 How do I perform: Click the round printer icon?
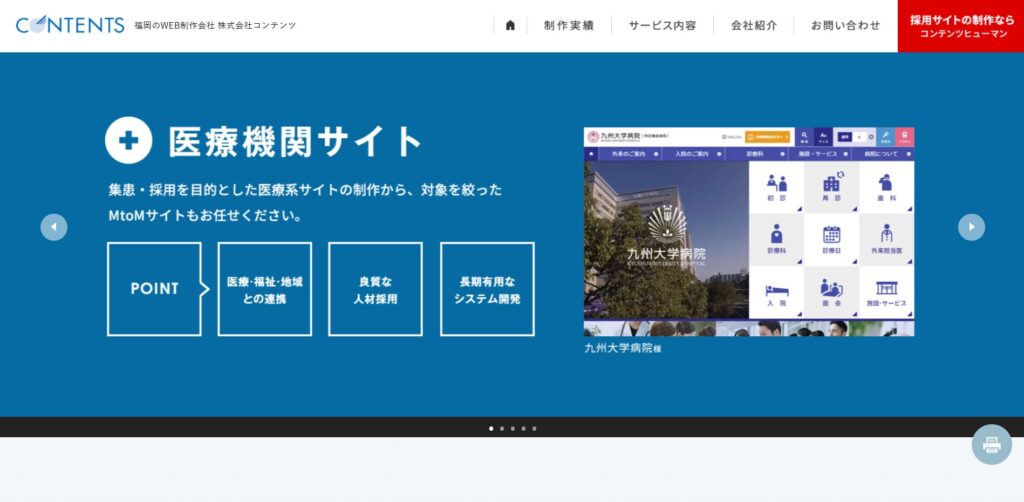[991, 444]
